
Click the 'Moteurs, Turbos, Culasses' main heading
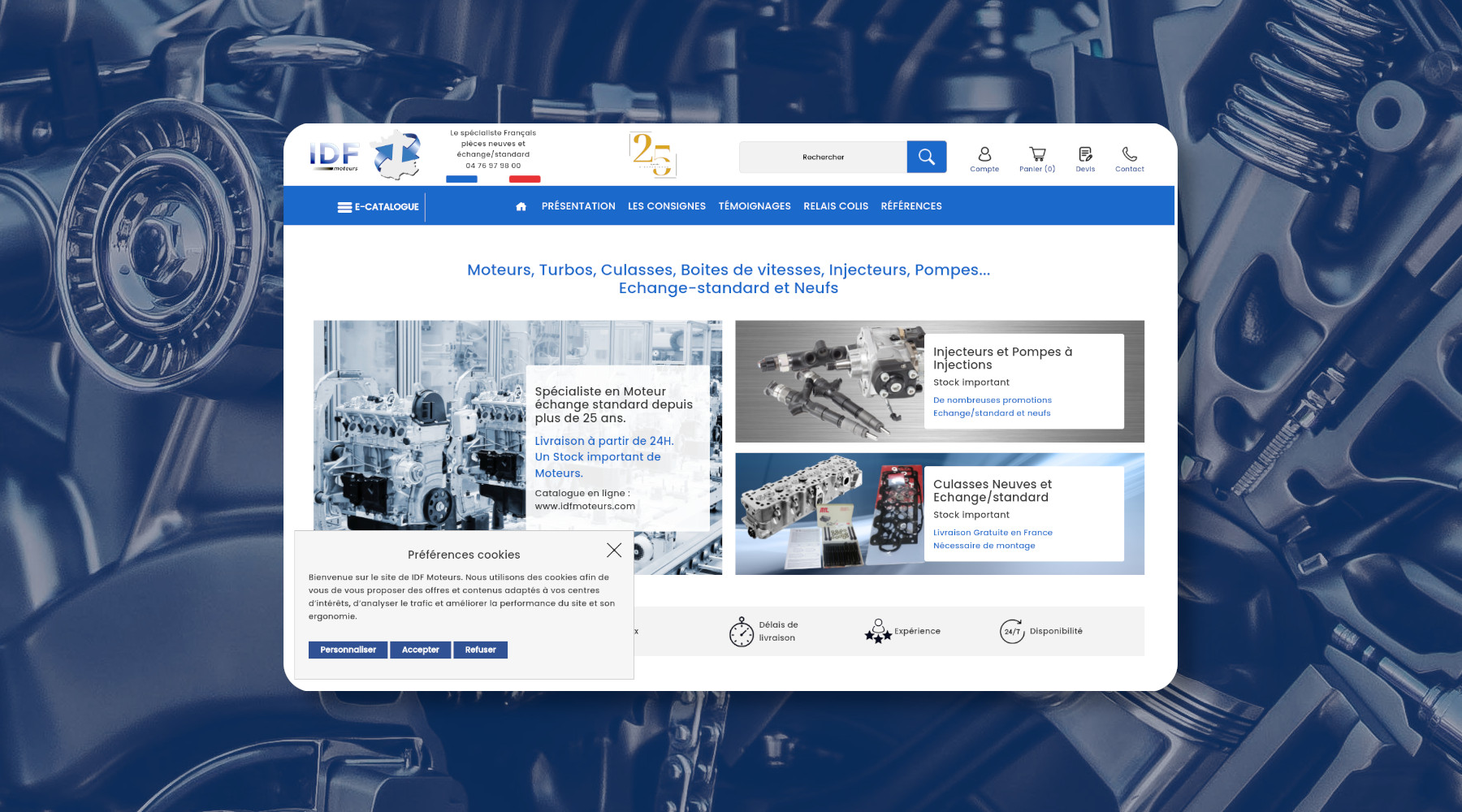point(729,279)
